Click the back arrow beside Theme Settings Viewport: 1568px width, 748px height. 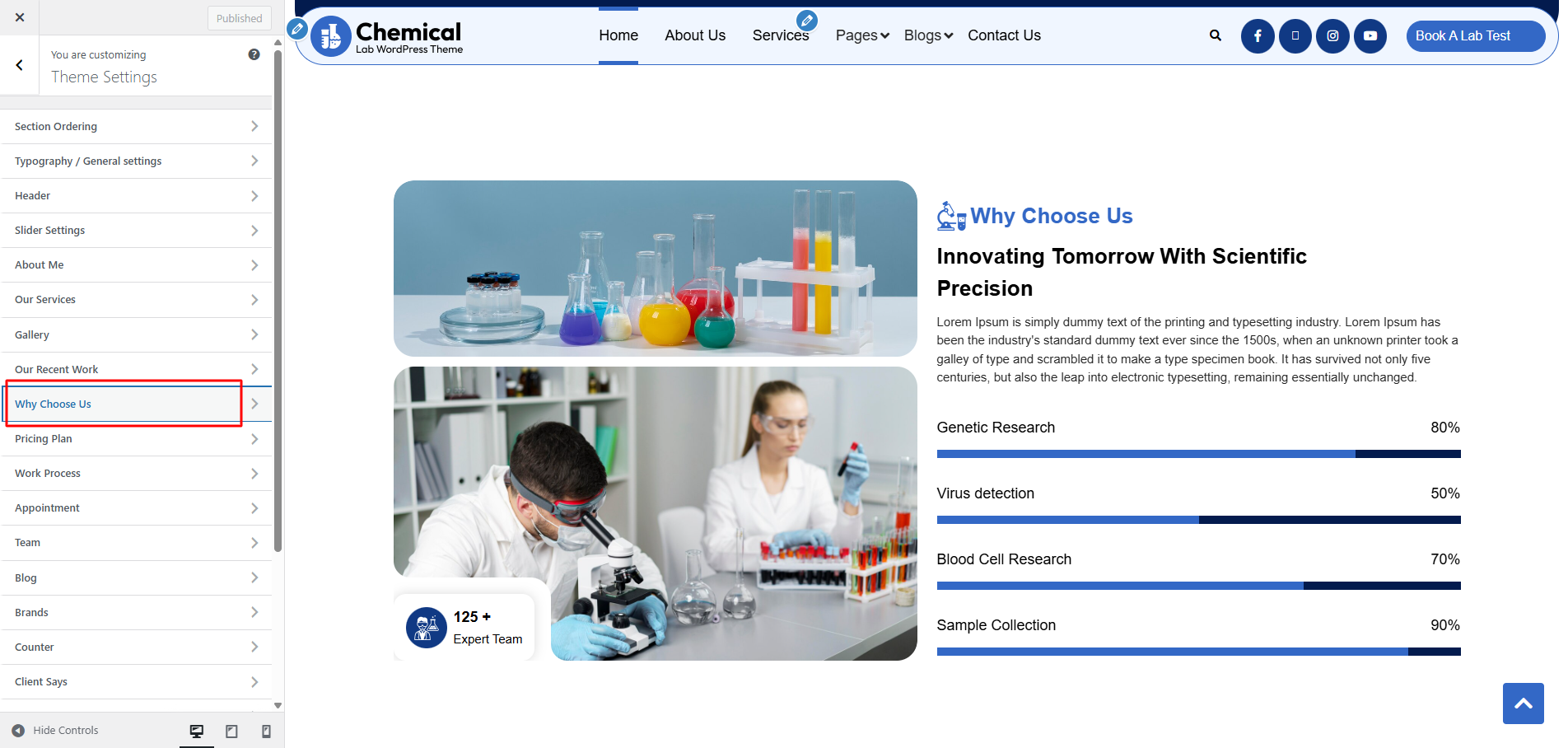pyautogui.click(x=20, y=65)
